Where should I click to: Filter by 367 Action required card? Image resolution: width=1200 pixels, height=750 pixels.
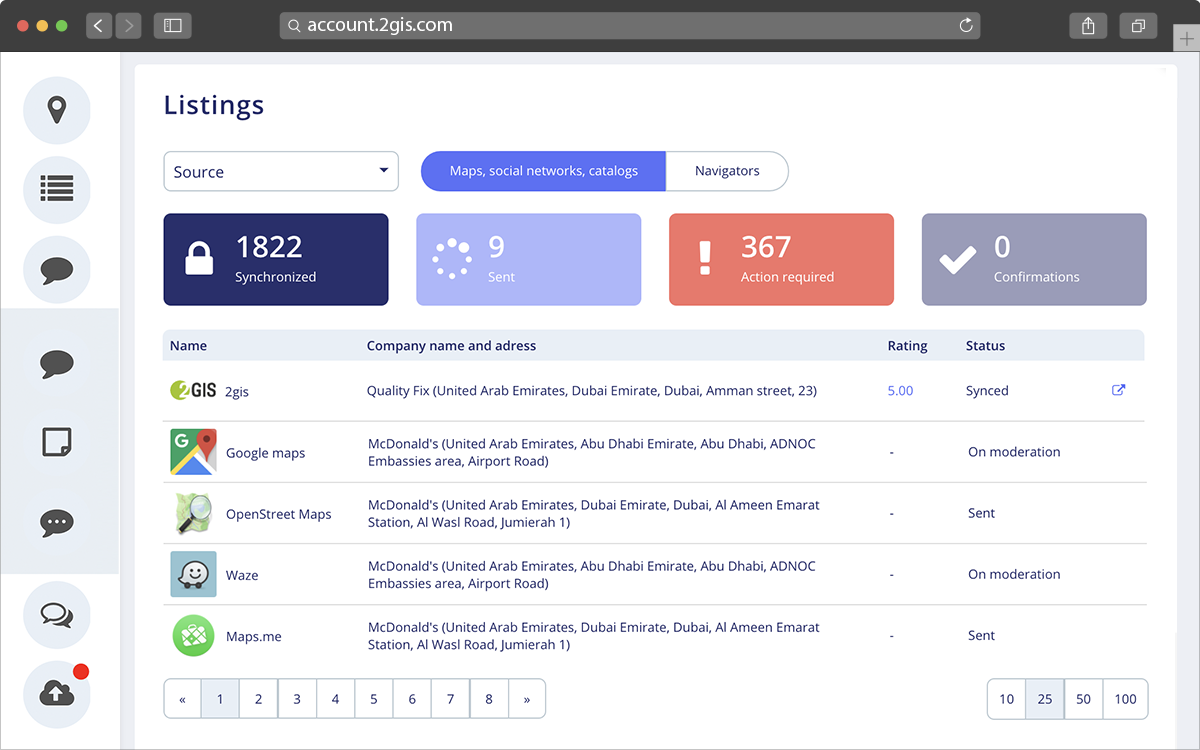pos(781,259)
